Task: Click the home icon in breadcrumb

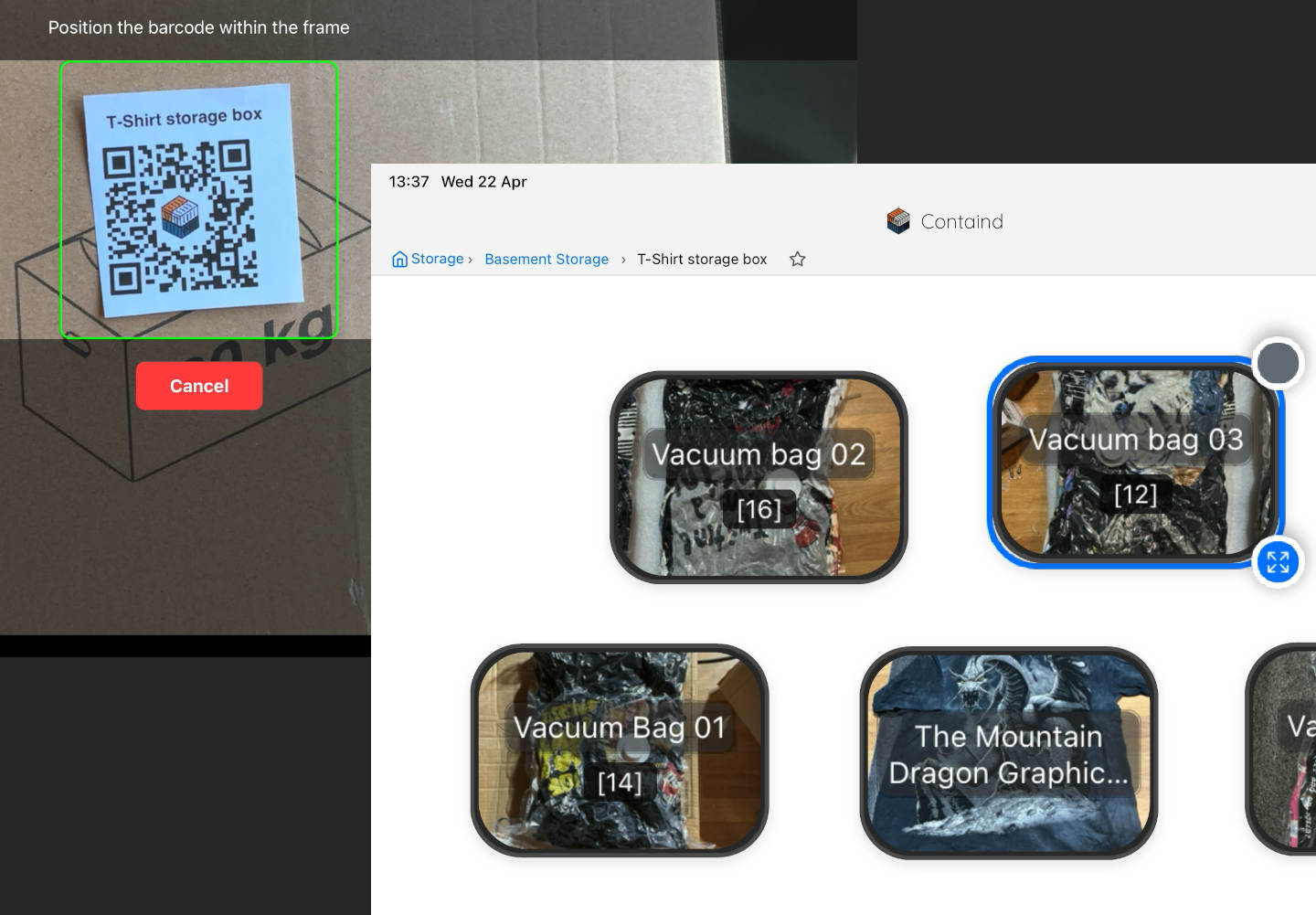Action: [399, 259]
